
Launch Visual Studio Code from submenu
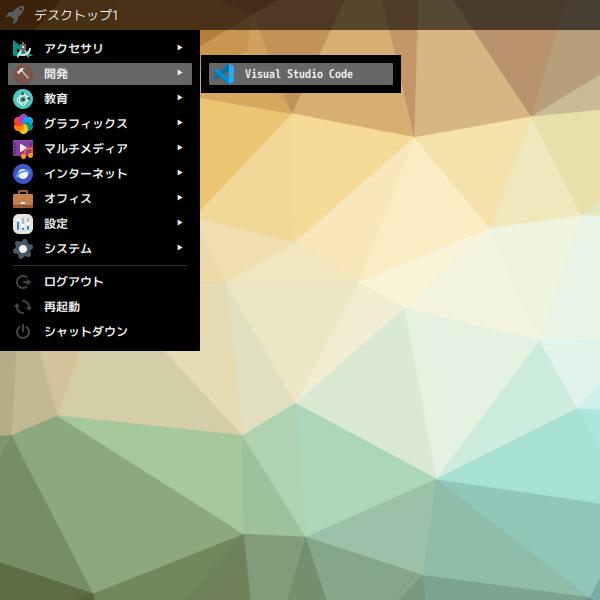pos(301,74)
